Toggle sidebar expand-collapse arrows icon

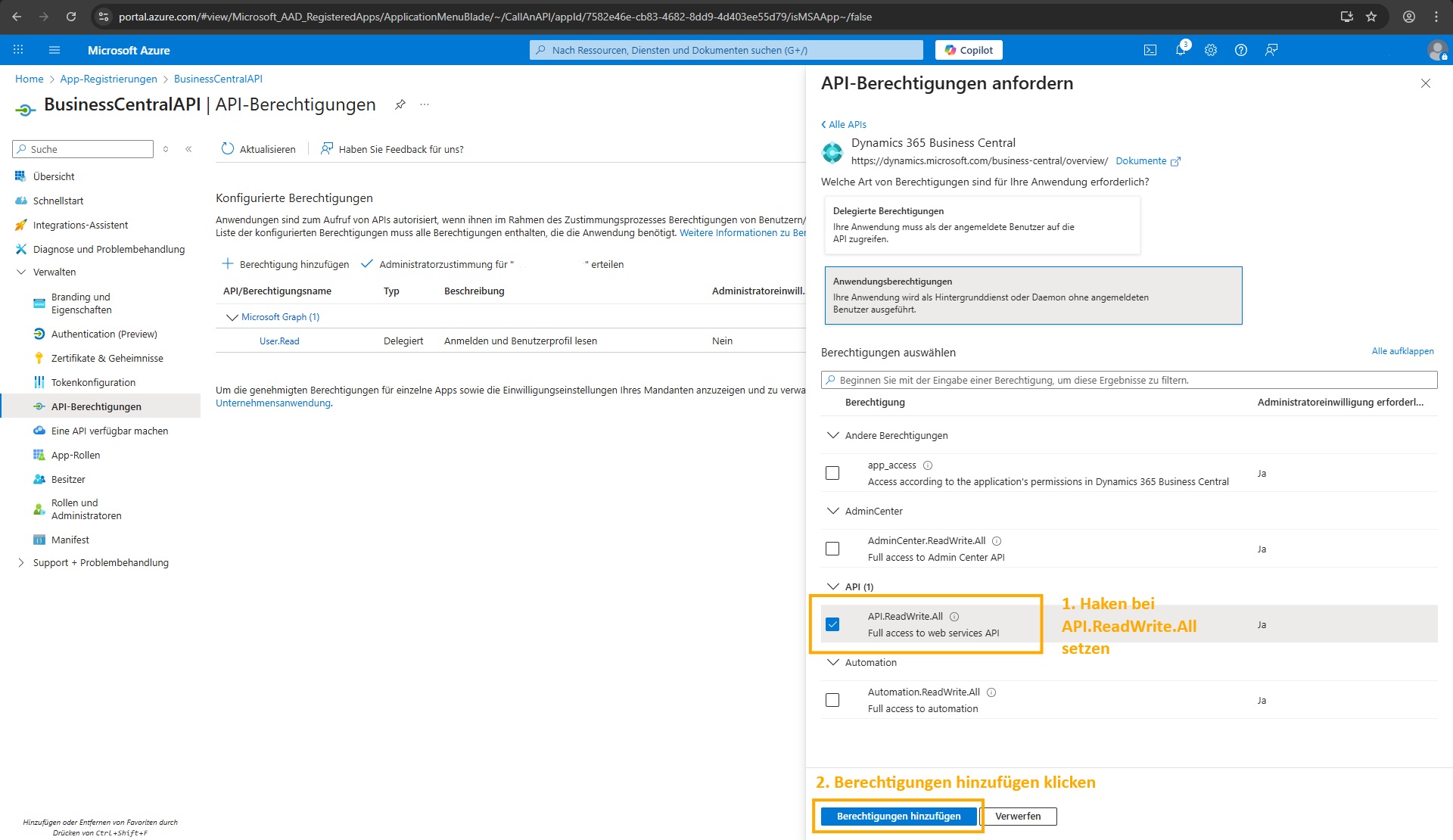(166, 149)
